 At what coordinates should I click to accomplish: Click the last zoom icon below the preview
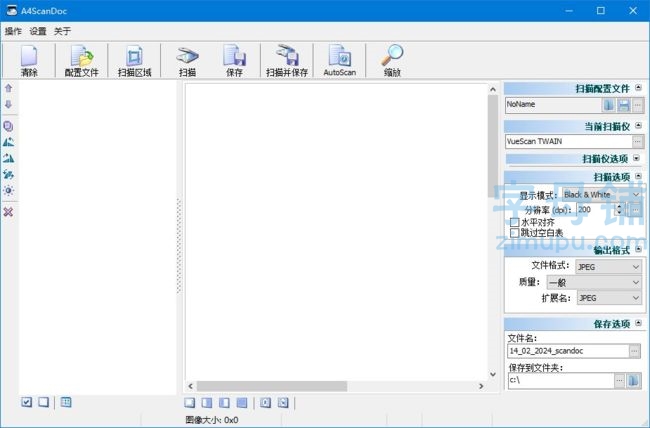coord(283,403)
